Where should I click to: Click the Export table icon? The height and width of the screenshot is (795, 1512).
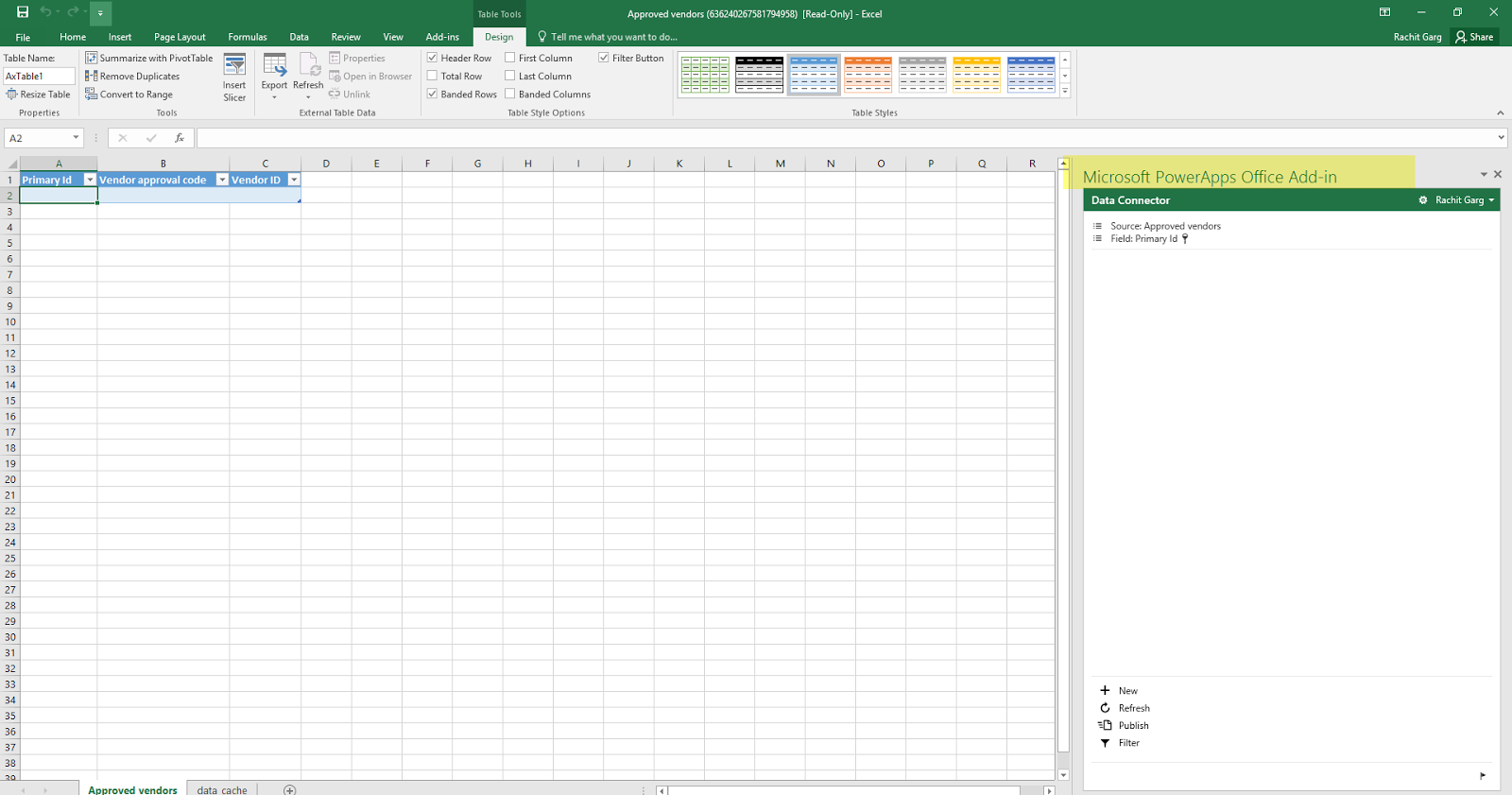(274, 66)
